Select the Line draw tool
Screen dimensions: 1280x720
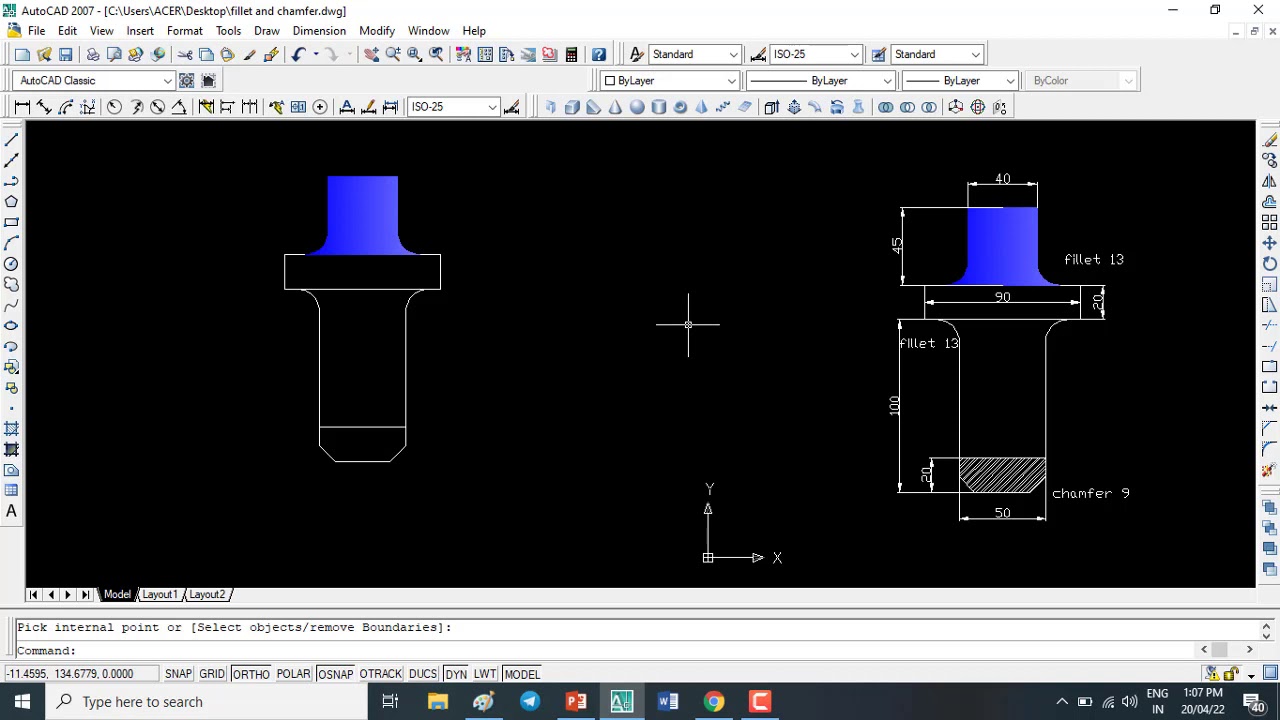pyautogui.click(x=11, y=139)
